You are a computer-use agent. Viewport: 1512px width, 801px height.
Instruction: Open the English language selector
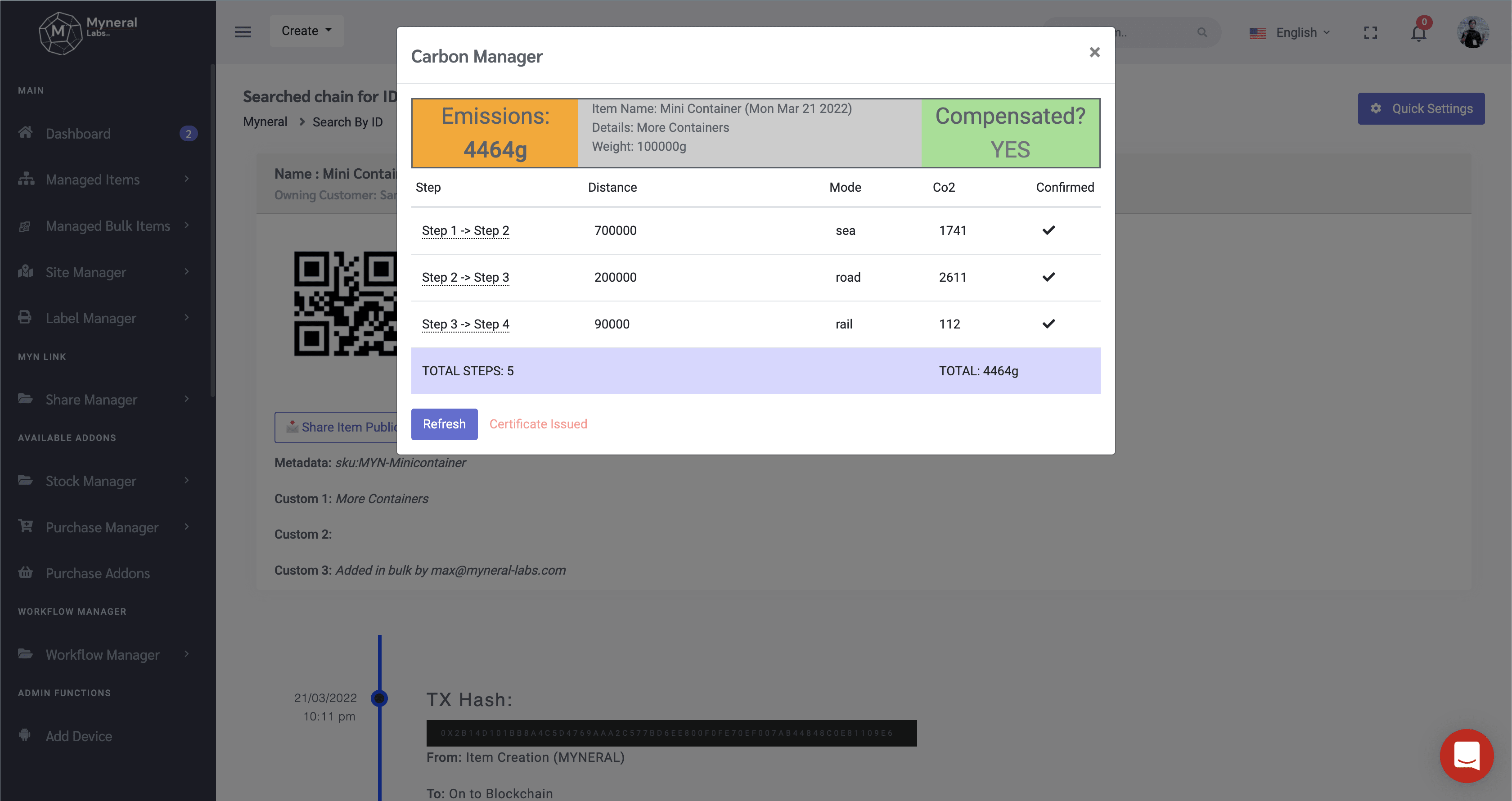(1303, 32)
